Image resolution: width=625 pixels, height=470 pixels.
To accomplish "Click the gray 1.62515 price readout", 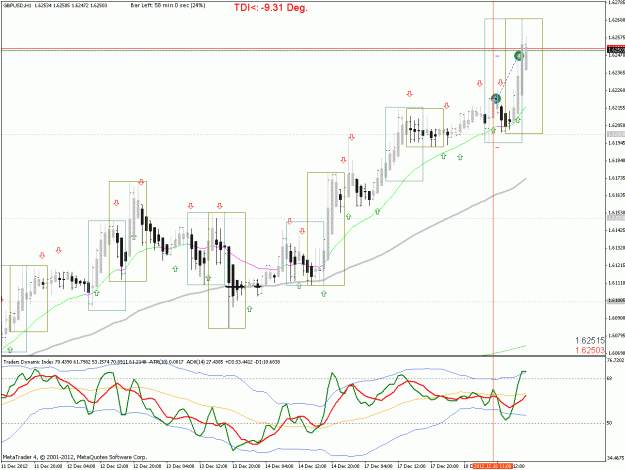I will [590, 340].
